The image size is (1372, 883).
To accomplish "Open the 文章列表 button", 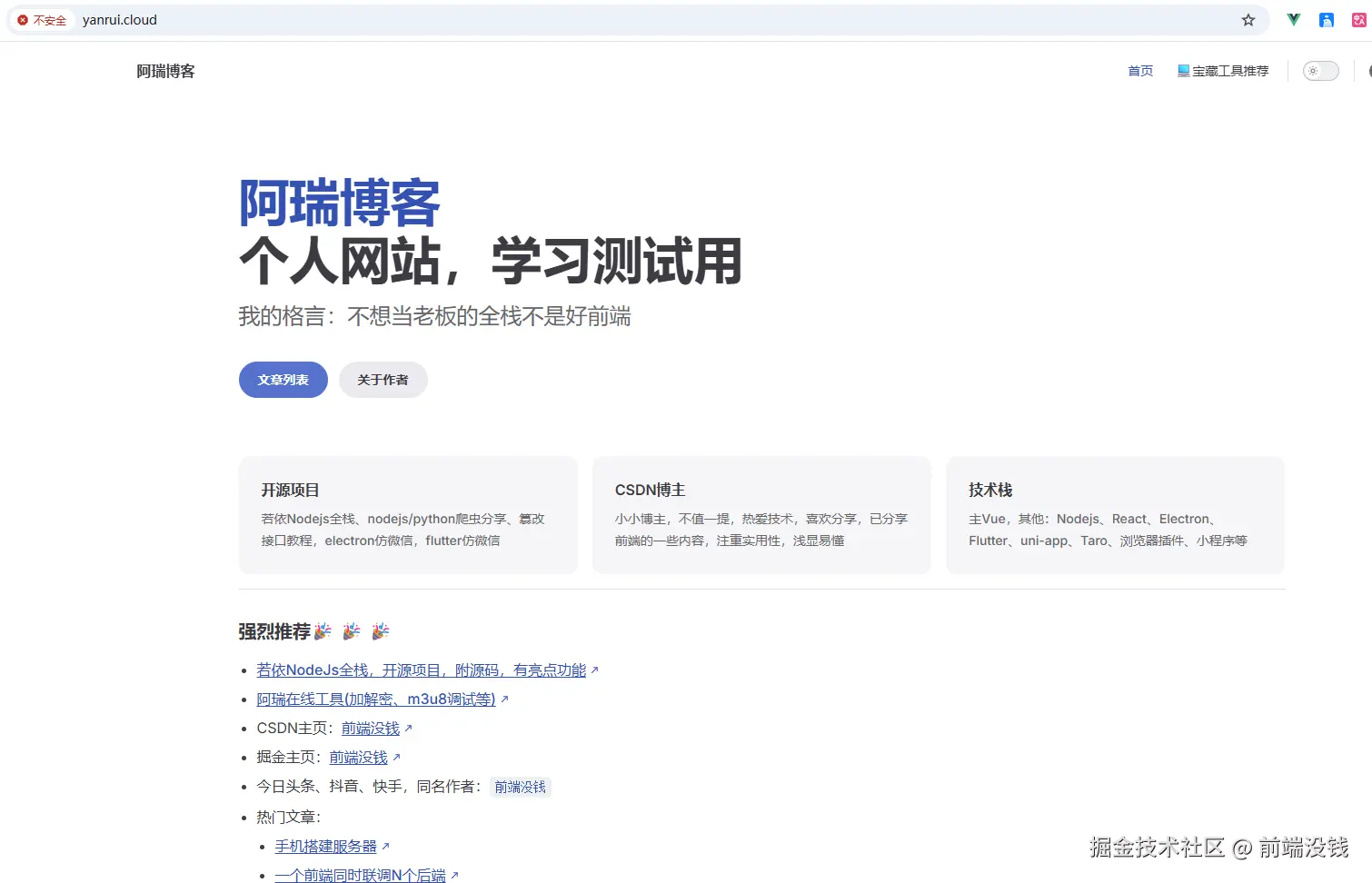I will pos(283,380).
